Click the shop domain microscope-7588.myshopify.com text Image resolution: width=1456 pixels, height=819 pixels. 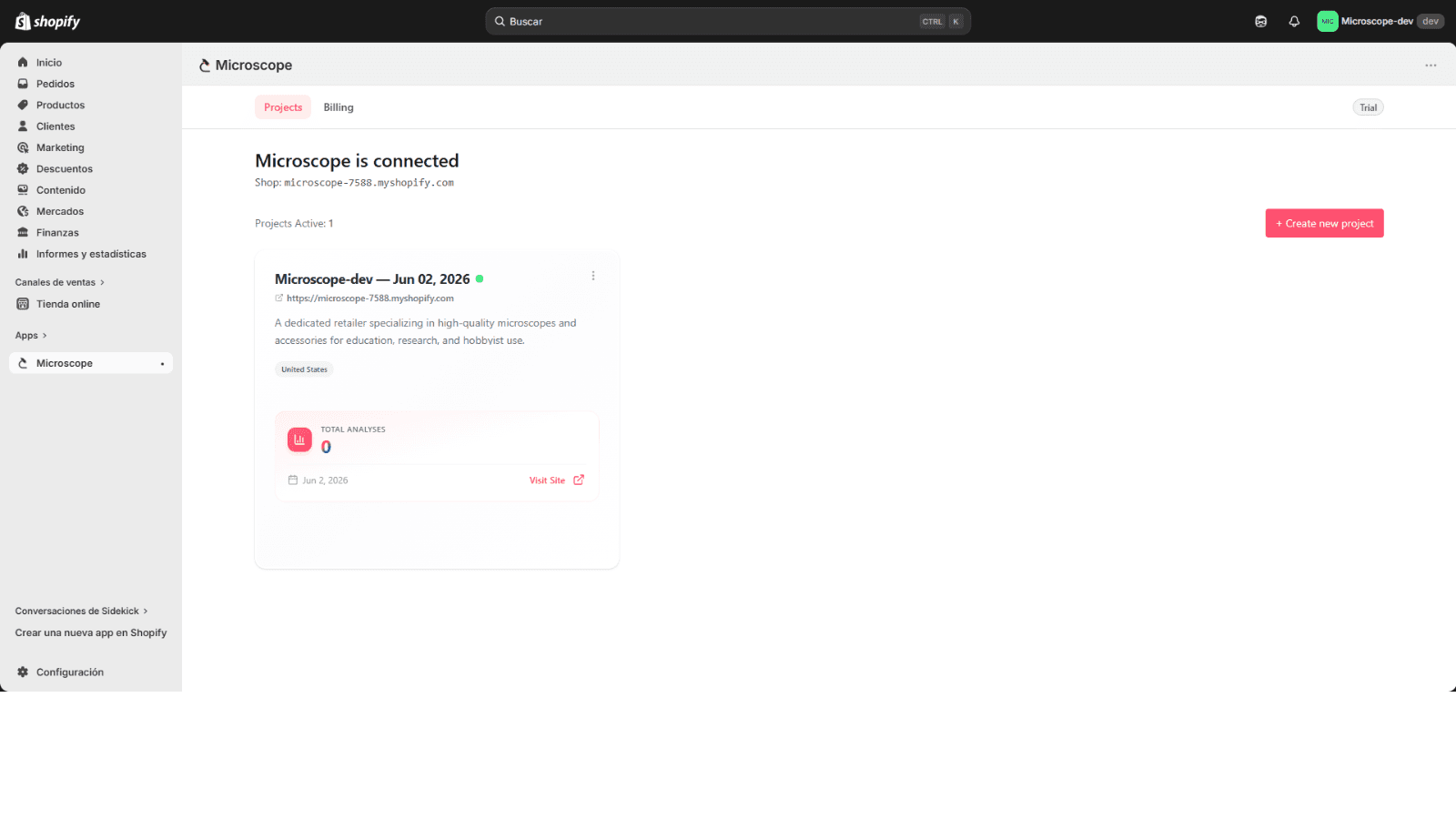[369, 183]
